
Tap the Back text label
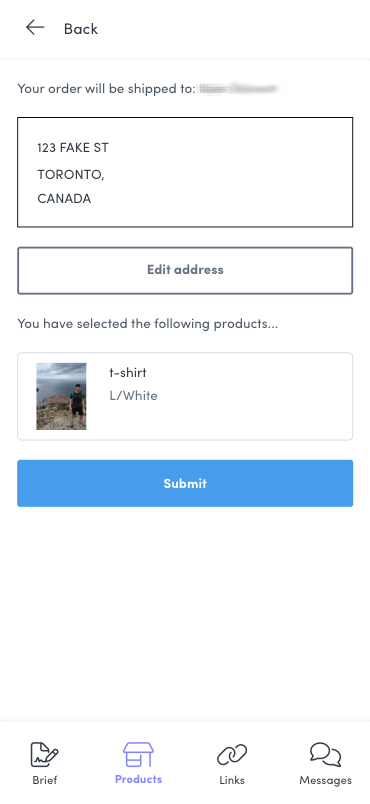[x=81, y=29]
